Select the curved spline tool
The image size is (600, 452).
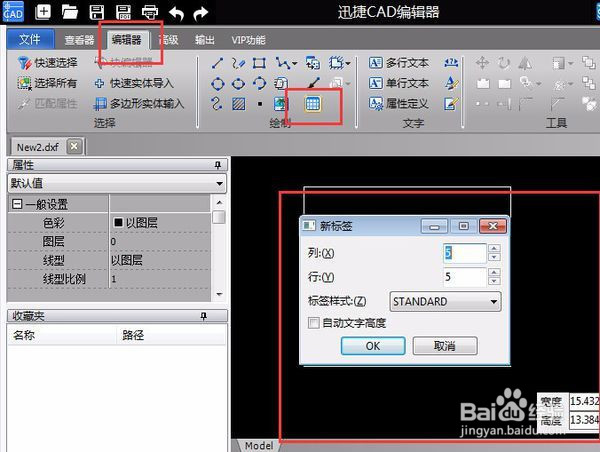coord(217,103)
